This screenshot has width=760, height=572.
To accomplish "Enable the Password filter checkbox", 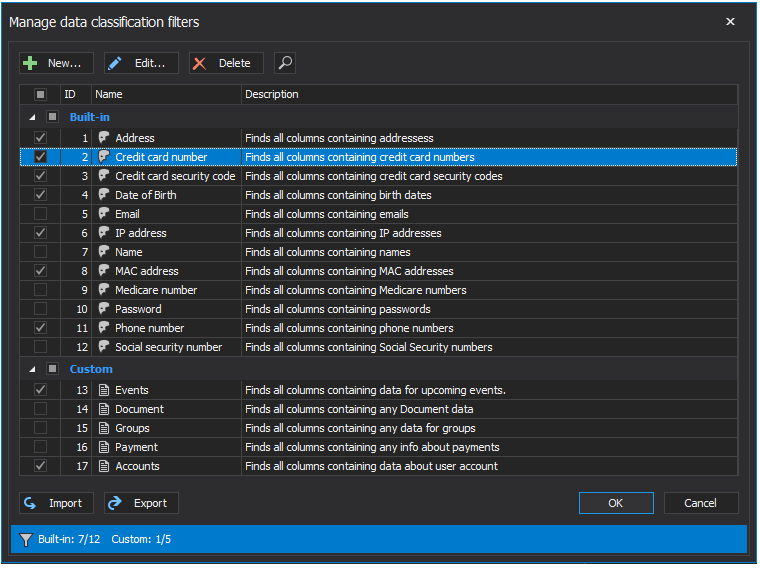I will pyautogui.click(x=40, y=308).
